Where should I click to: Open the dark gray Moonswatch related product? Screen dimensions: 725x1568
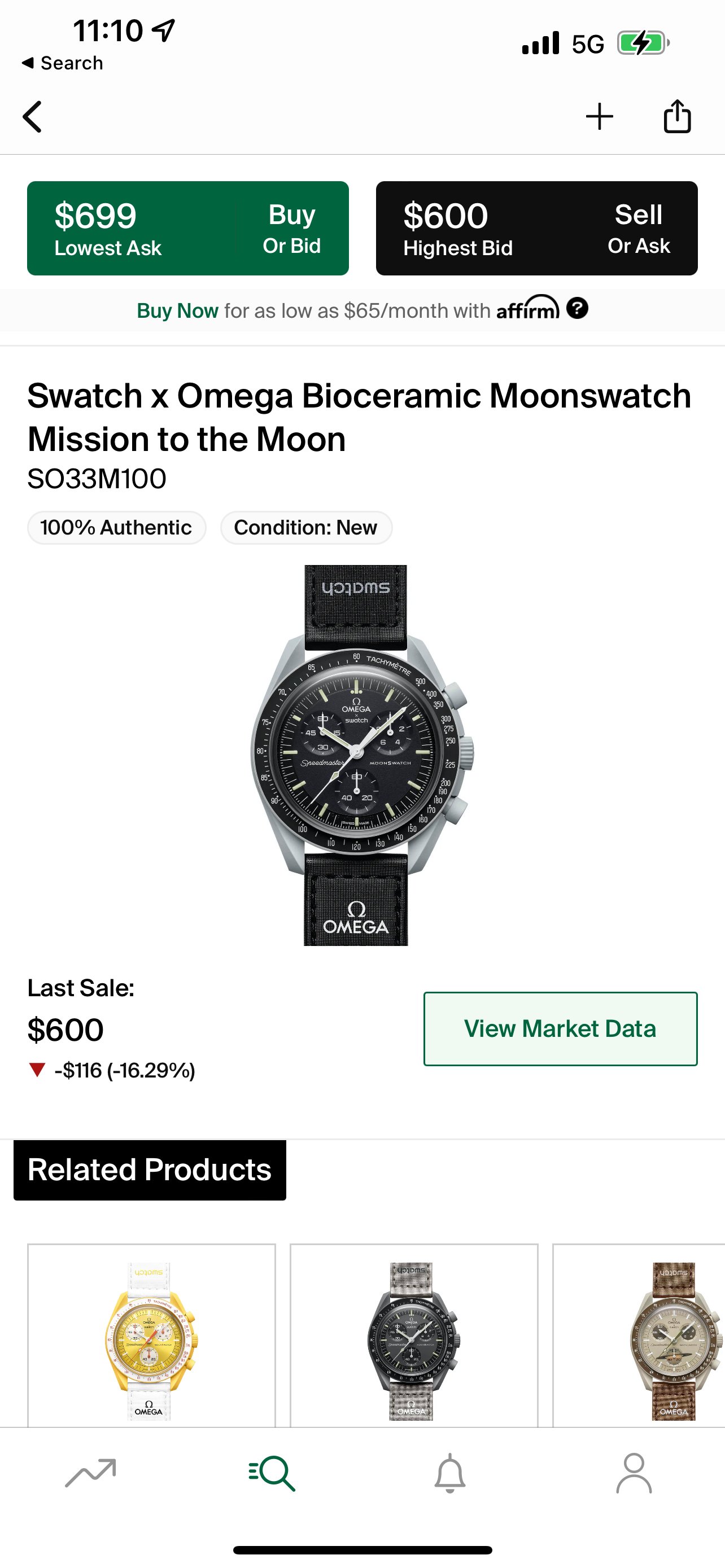click(413, 1339)
